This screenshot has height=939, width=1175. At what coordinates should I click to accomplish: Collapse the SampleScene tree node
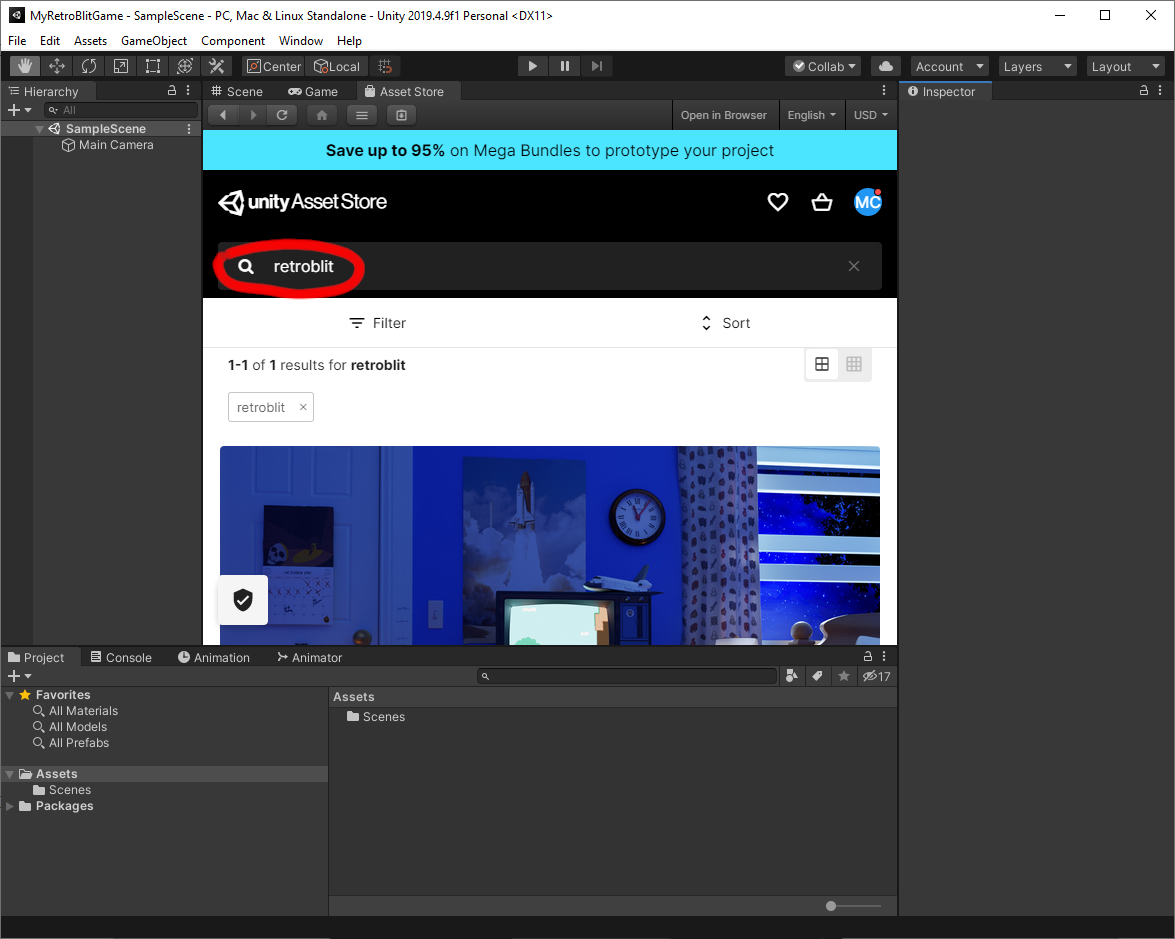tap(39, 129)
